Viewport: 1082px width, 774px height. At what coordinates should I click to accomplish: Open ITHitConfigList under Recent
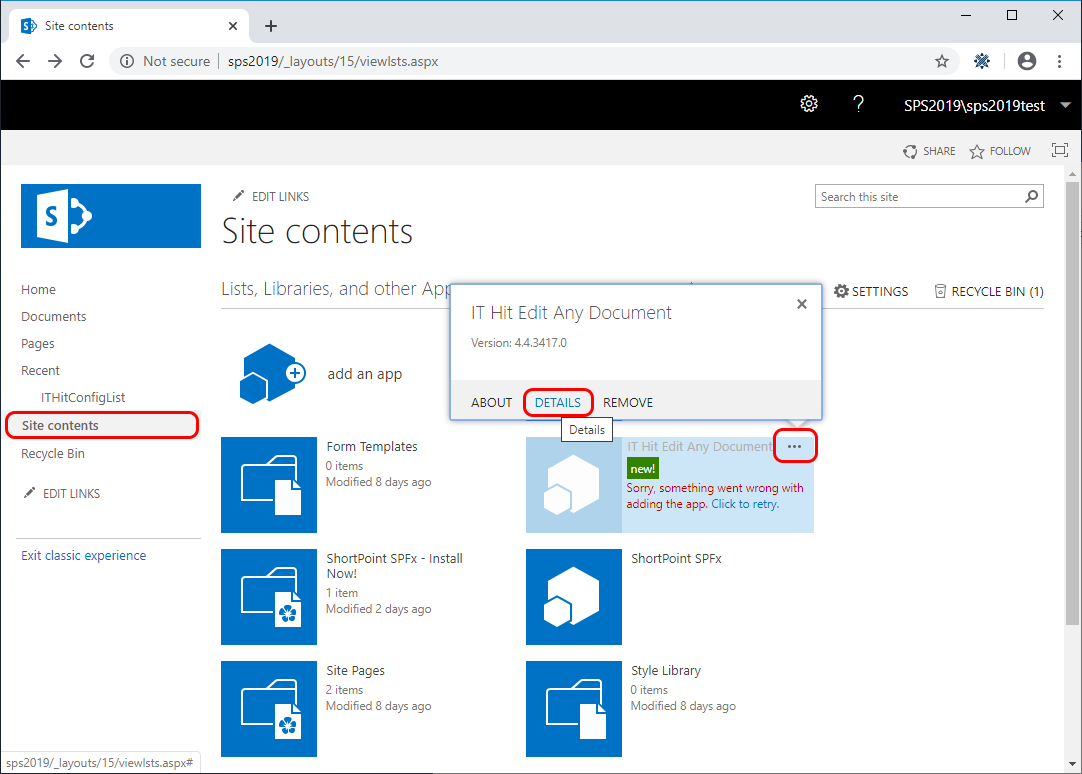[83, 397]
